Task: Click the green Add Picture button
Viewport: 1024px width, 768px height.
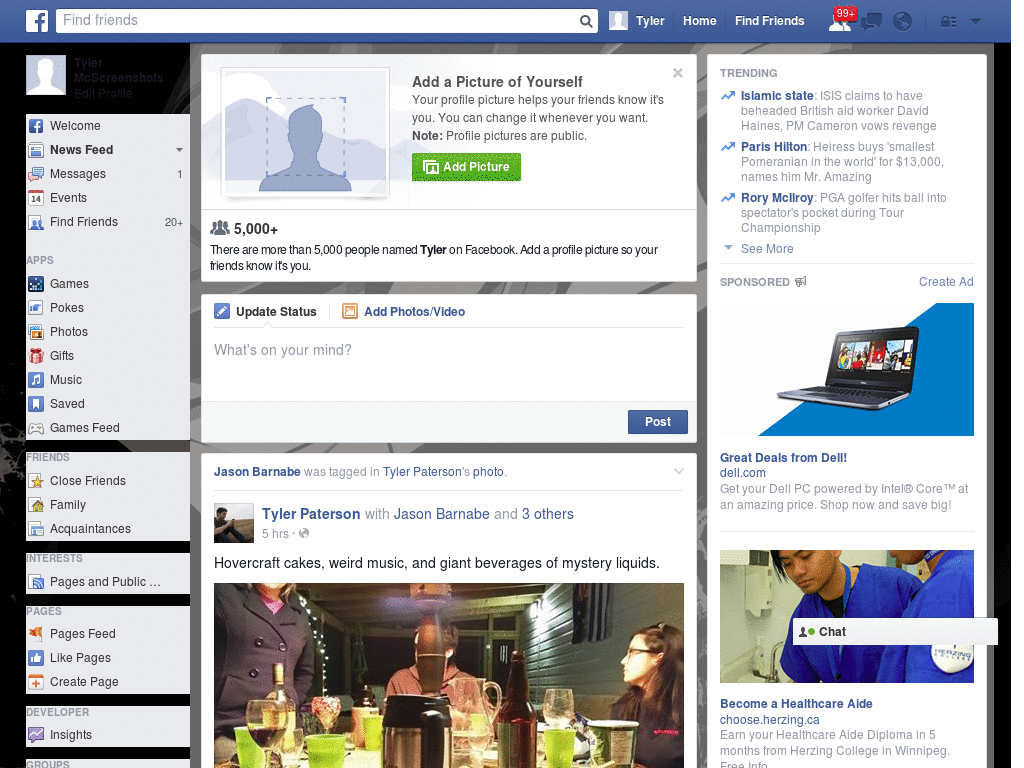Action: coord(466,167)
